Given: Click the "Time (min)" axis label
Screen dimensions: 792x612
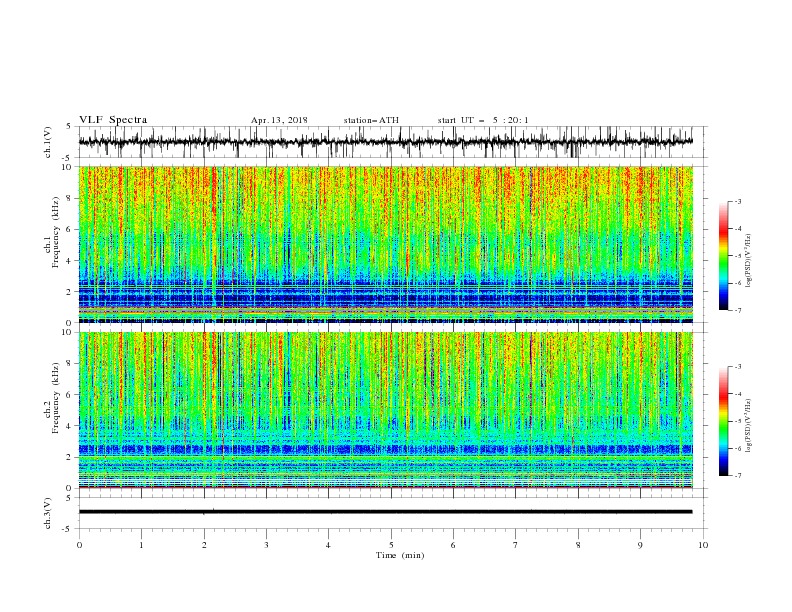Looking at the screenshot, I should [x=400, y=555].
